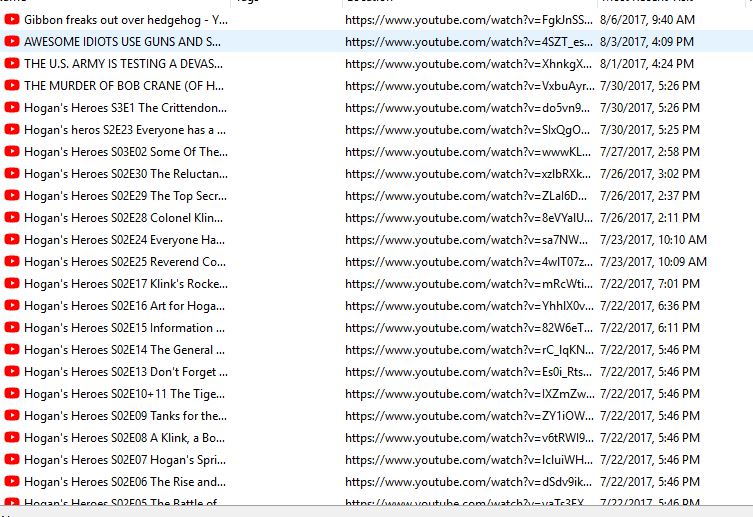Click YouTube icon beside Hogan's Heroes S02E10+11 entry
Viewport: 753px width, 517px height.
12,393
